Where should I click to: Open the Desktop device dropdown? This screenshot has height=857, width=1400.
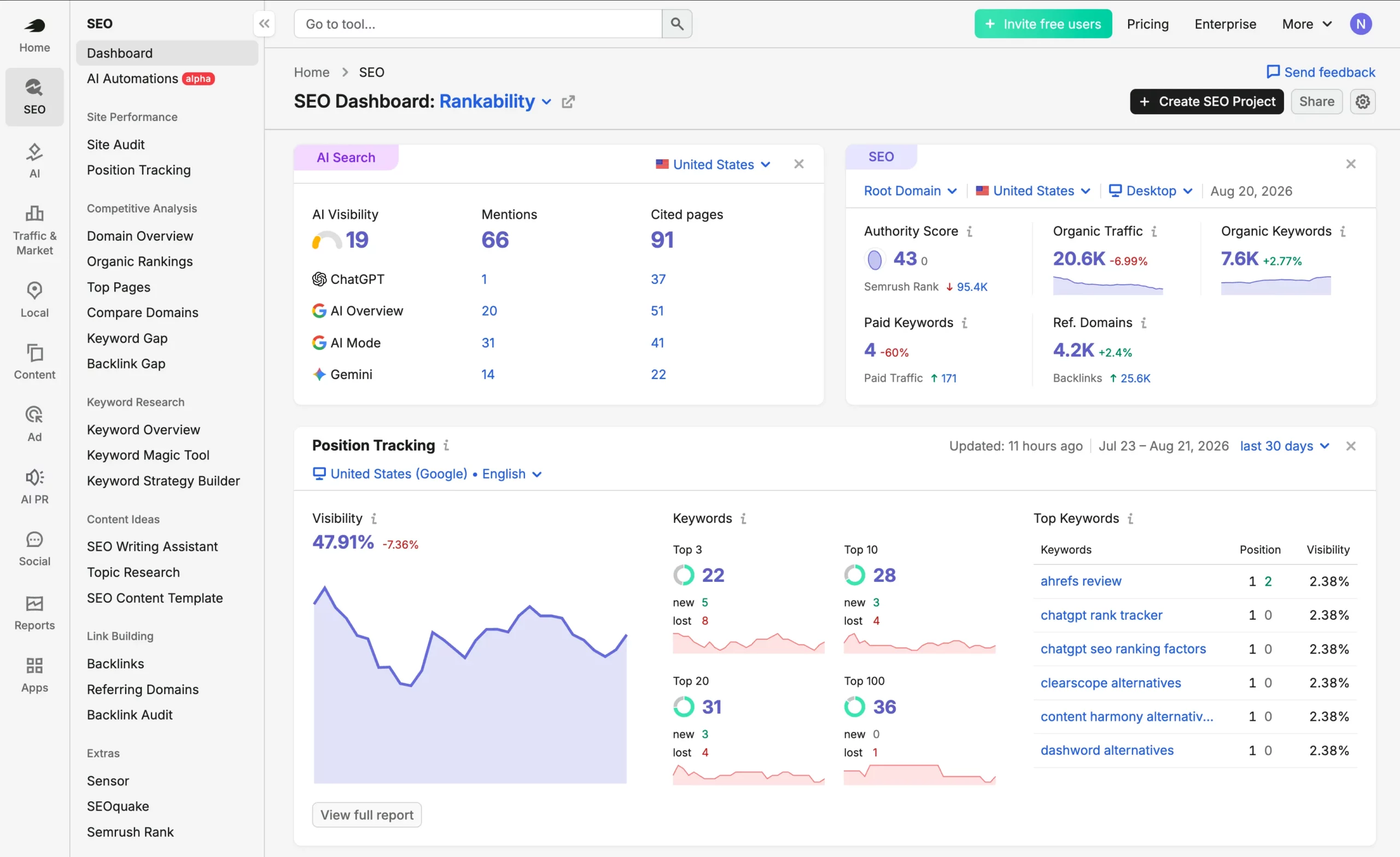[x=1151, y=191]
